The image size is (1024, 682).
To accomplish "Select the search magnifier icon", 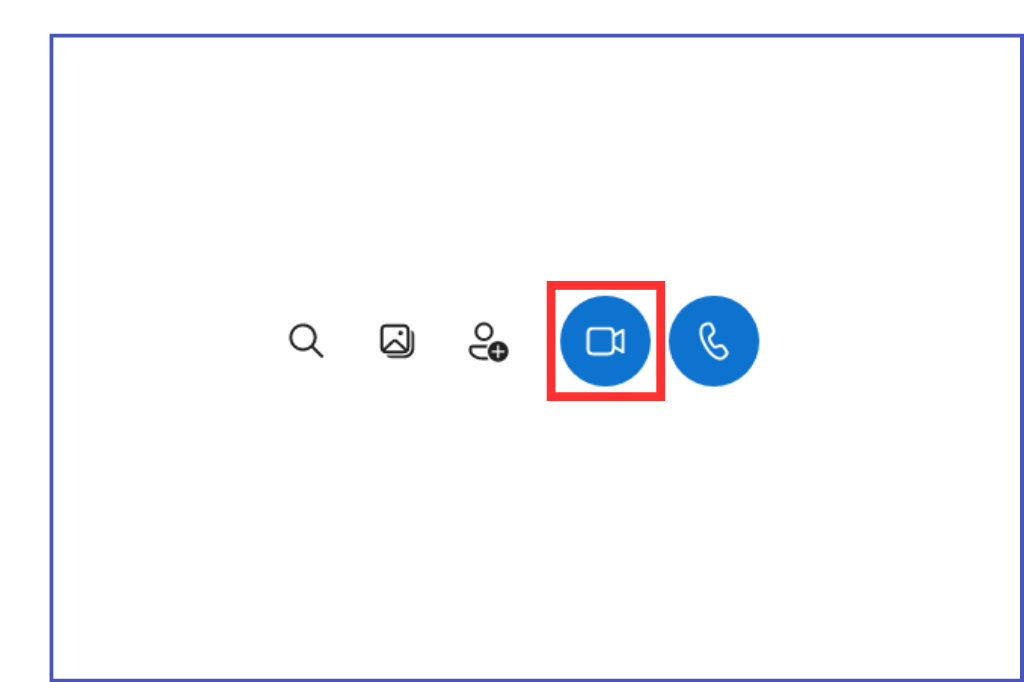I will [x=306, y=340].
